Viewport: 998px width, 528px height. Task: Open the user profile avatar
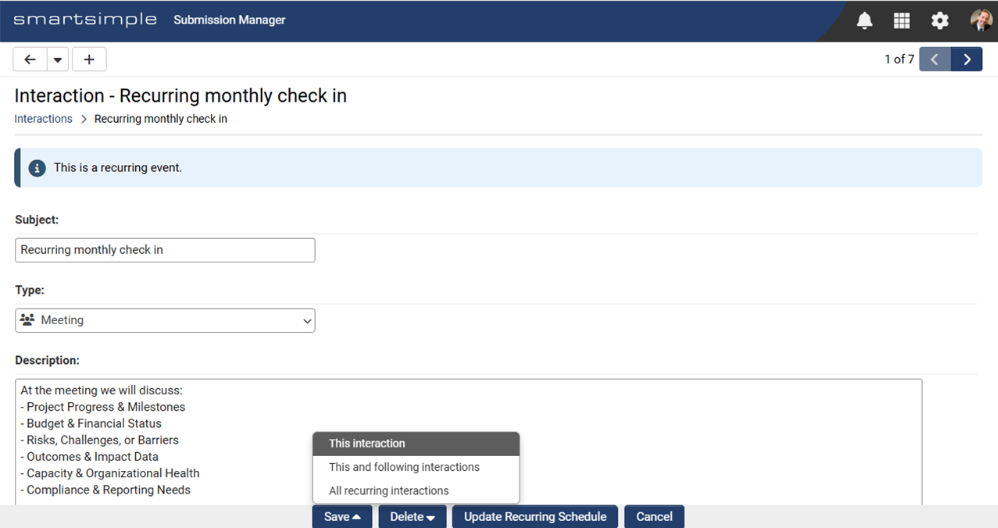coord(981,20)
